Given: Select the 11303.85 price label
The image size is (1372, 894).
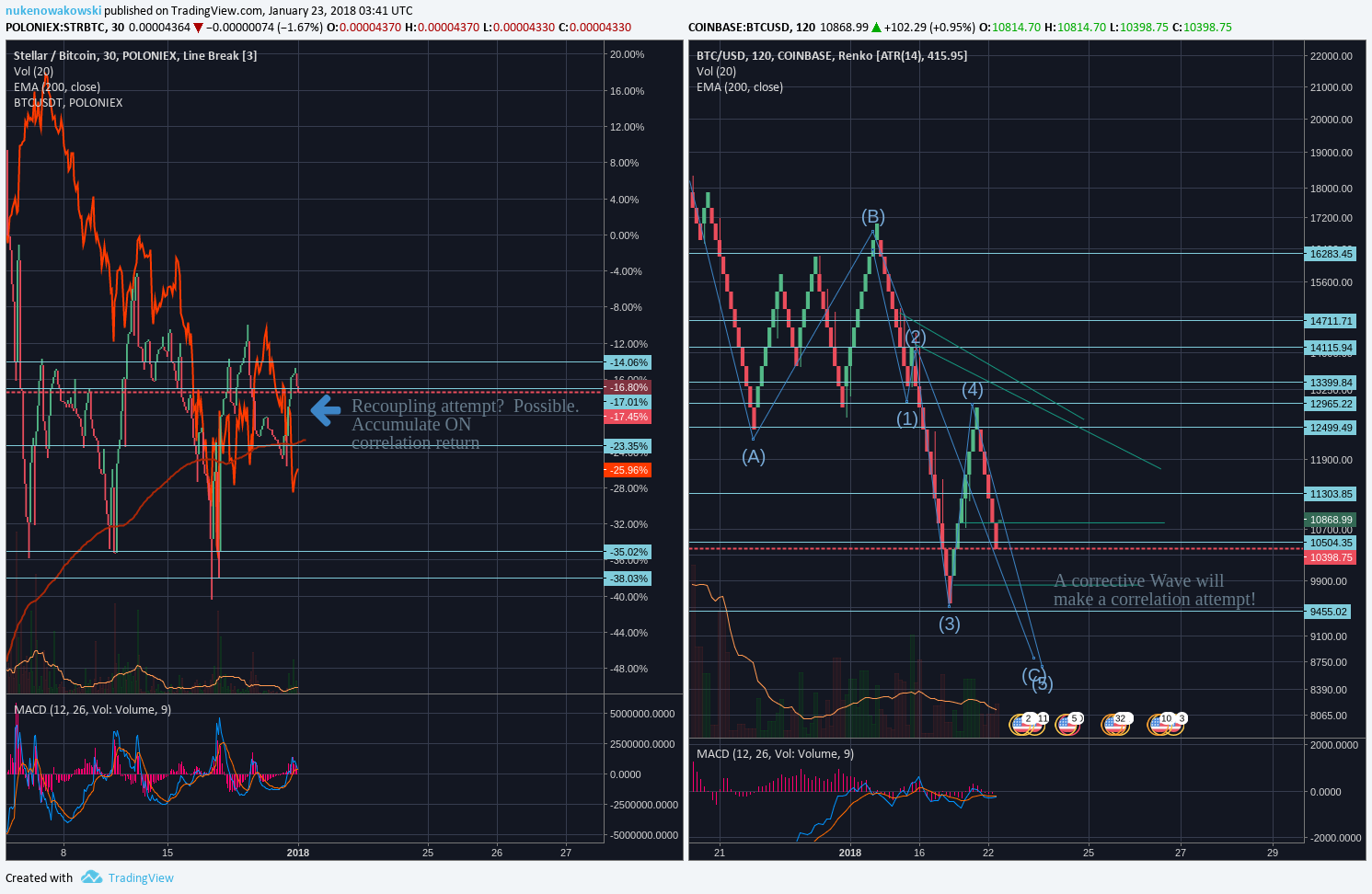Looking at the screenshot, I should 1331,494.
